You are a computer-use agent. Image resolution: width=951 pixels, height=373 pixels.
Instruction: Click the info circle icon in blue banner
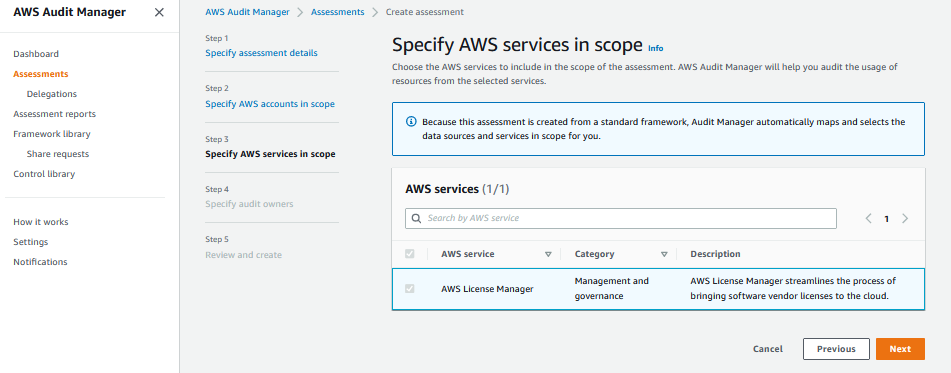(411, 121)
